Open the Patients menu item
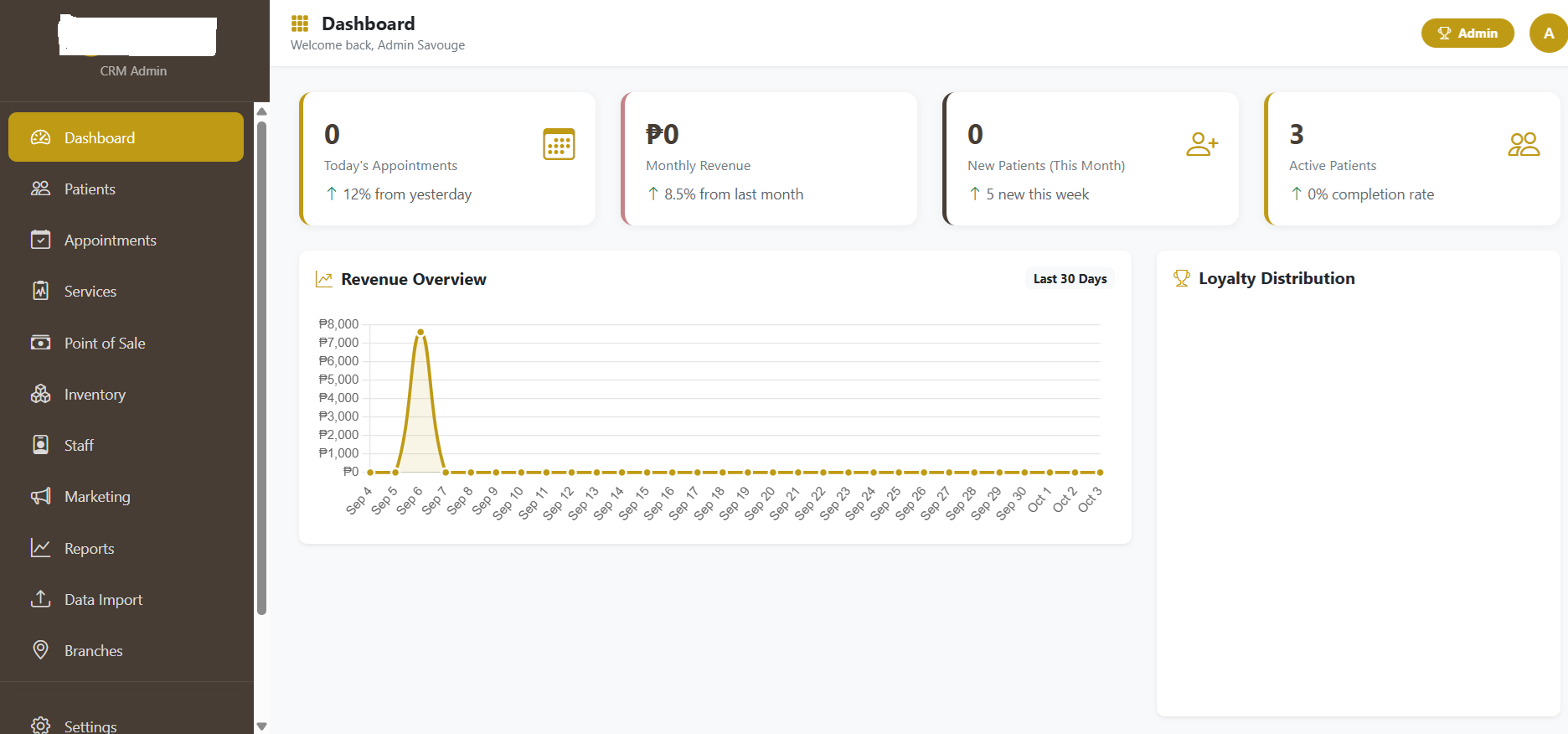This screenshot has width=1568, height=734. [x=126, y=189]
